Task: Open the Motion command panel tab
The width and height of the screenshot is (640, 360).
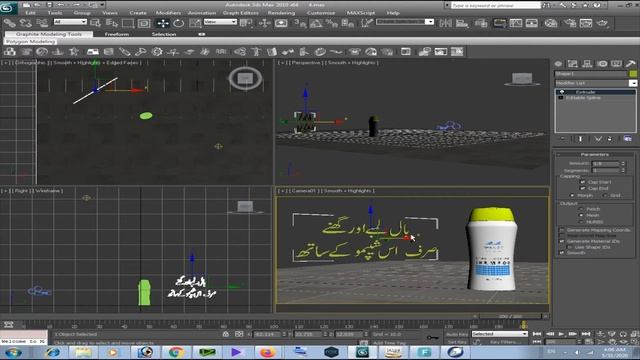Action: coord(602,64)
